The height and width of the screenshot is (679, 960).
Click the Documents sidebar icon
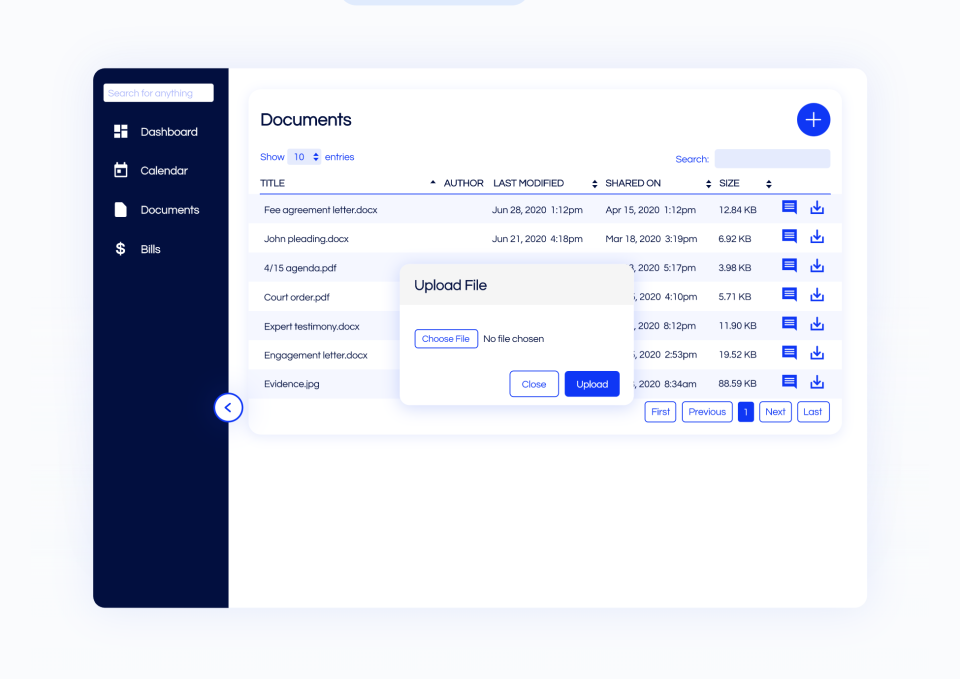[120, 209]
